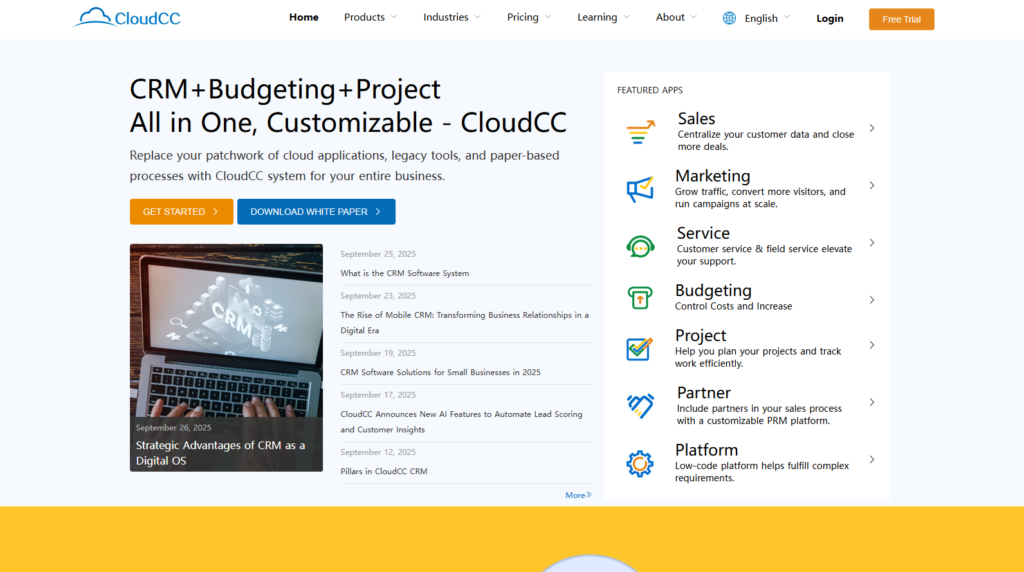The width and height of the screenshot is (1024, 572).
Task: Expand the Products dropdown menu
Action: (x=370, y=17)
